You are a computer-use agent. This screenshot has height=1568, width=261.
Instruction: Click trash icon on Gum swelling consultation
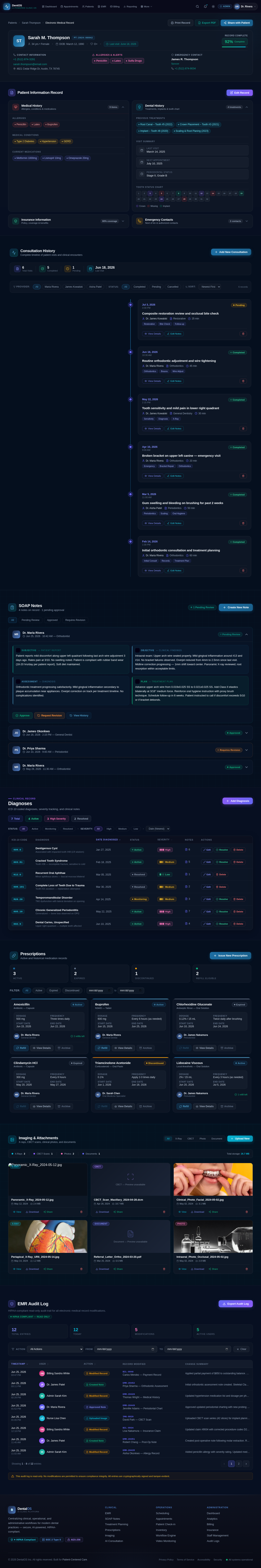243,523
